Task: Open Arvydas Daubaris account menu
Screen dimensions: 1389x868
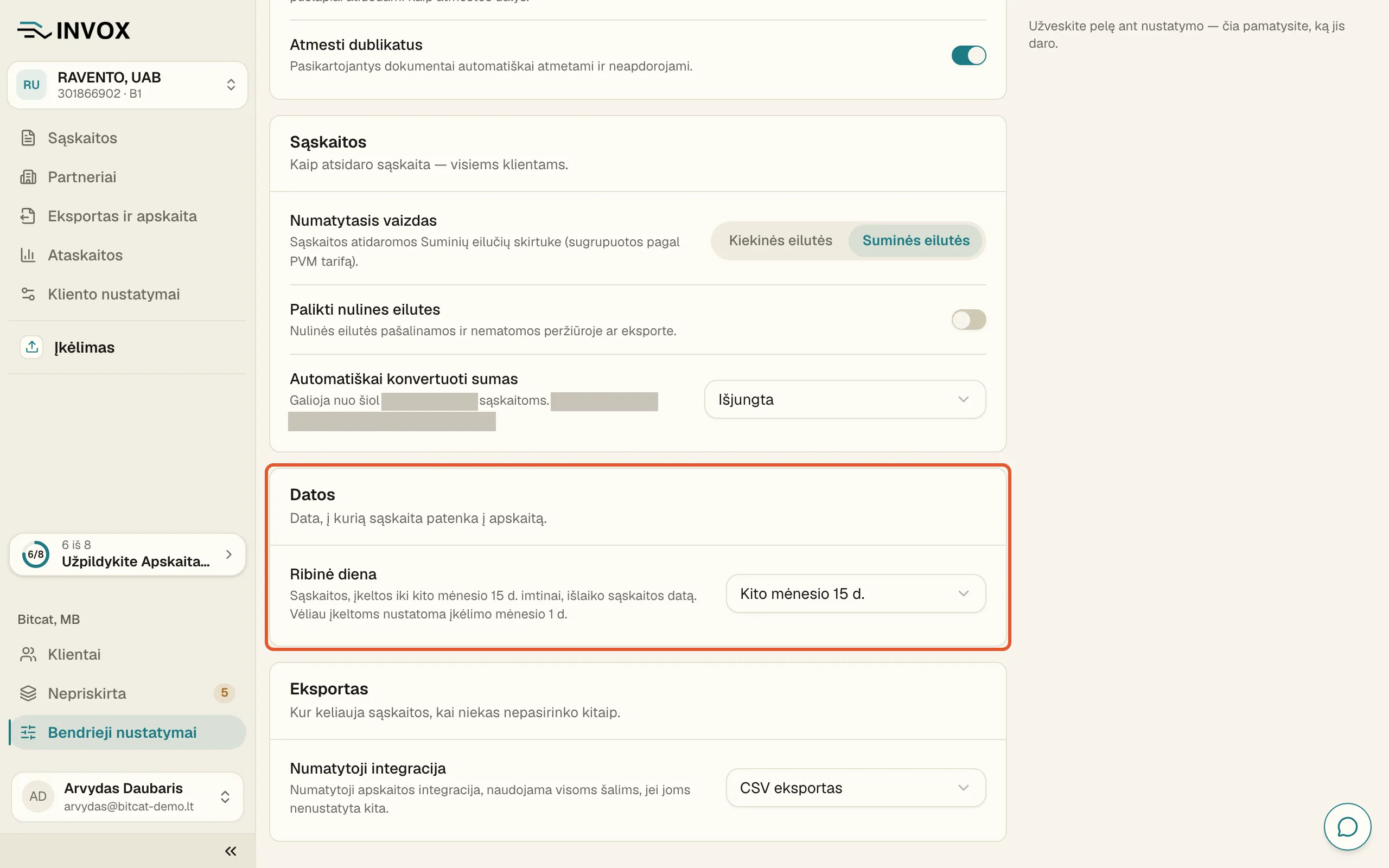Action: [128, 797]
